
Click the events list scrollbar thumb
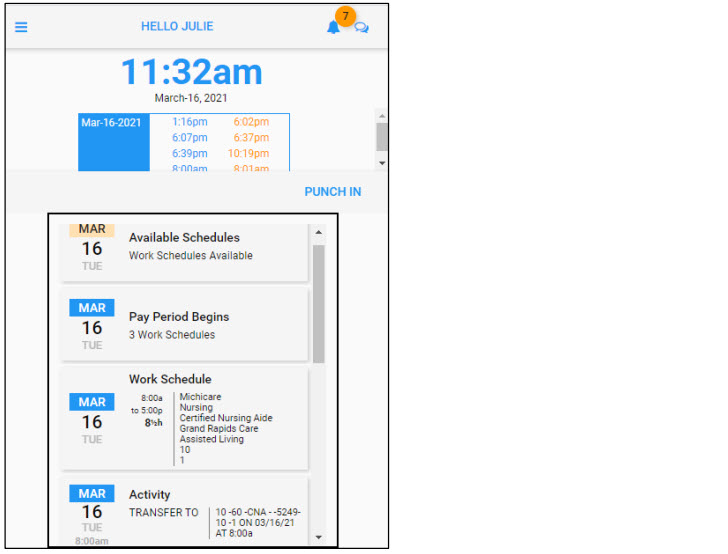click(x=319, y=303)
